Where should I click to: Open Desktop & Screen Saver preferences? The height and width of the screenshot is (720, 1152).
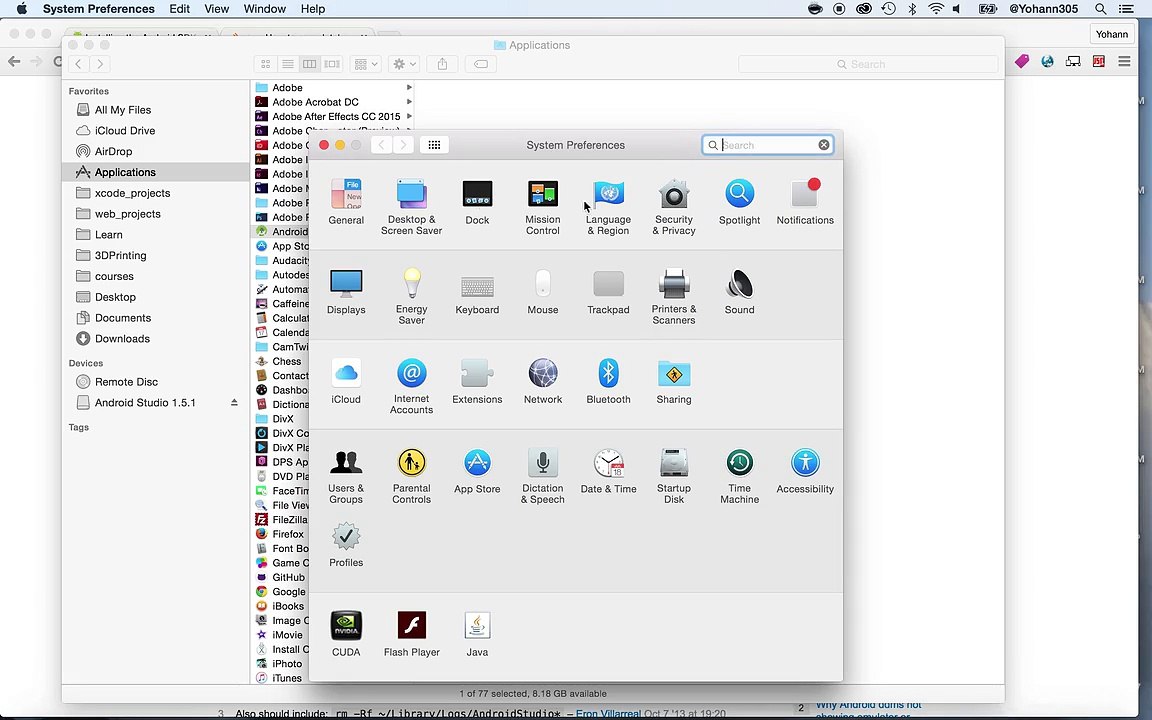click(411, 206)
